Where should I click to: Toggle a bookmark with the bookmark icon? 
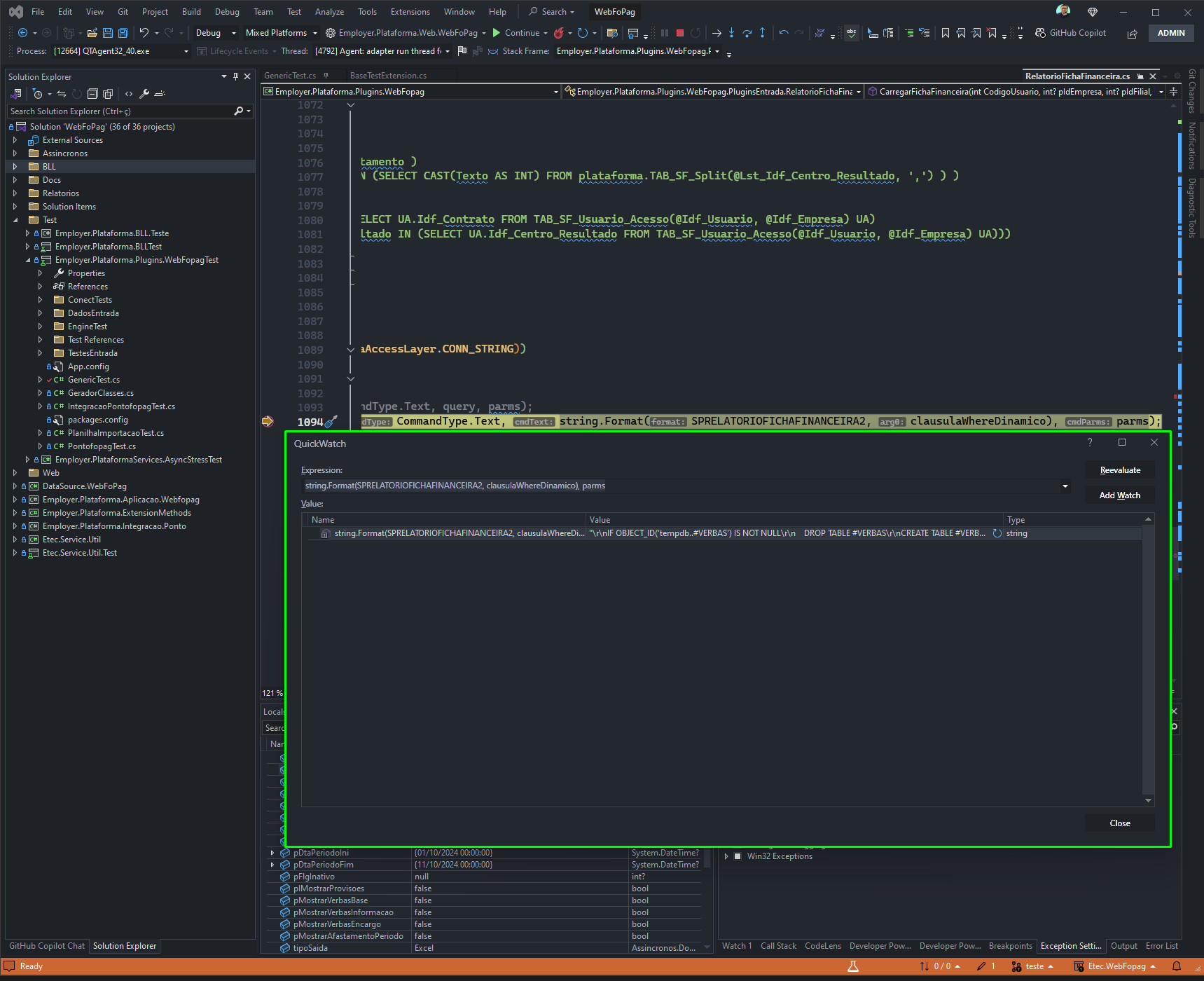click(x=945, y=33)
